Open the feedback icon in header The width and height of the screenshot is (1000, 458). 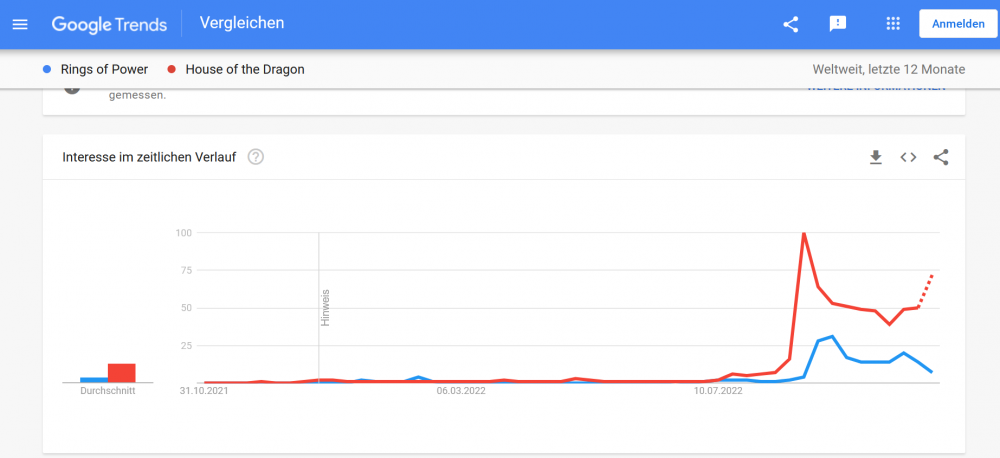tap(838, 24)
